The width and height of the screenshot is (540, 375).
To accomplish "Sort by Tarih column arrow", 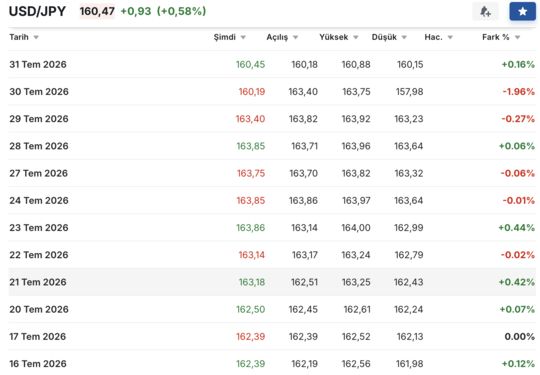I will coord(36,37).
